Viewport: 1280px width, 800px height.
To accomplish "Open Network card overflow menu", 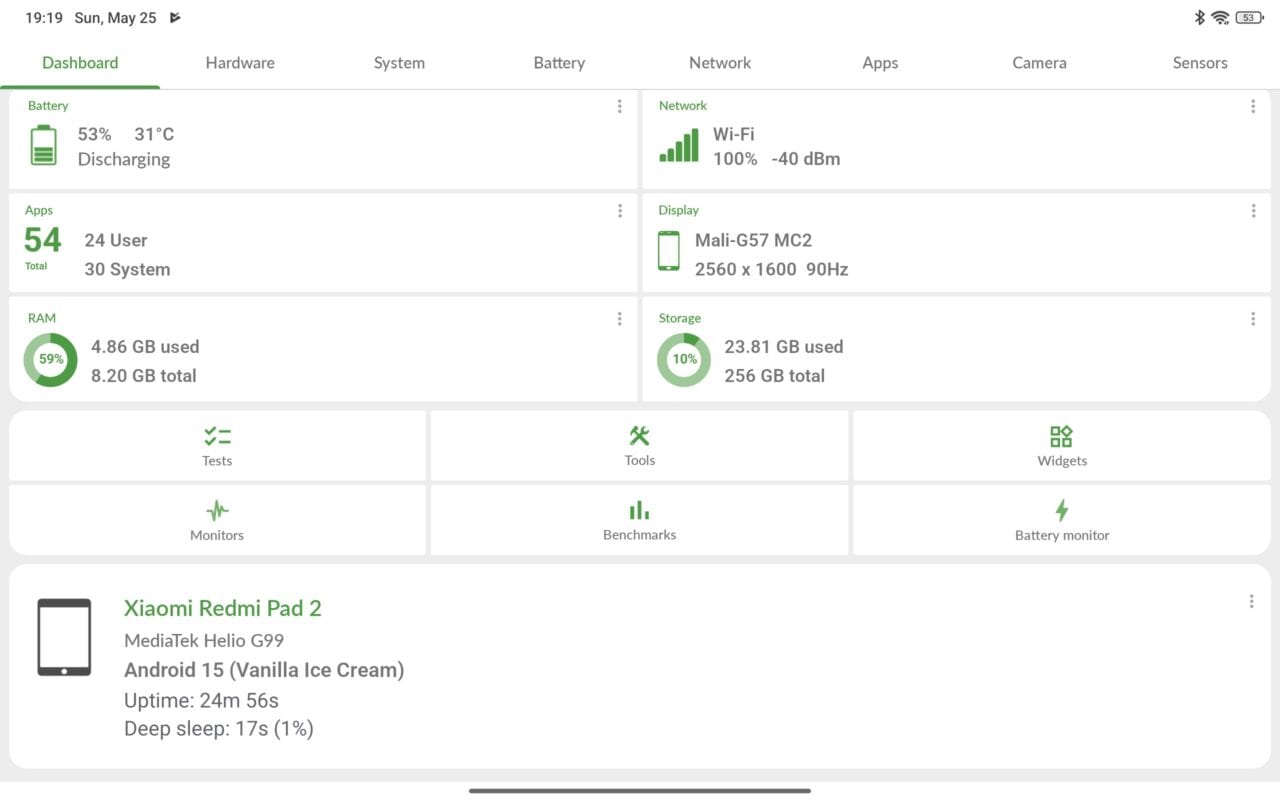I will 1253,106.
